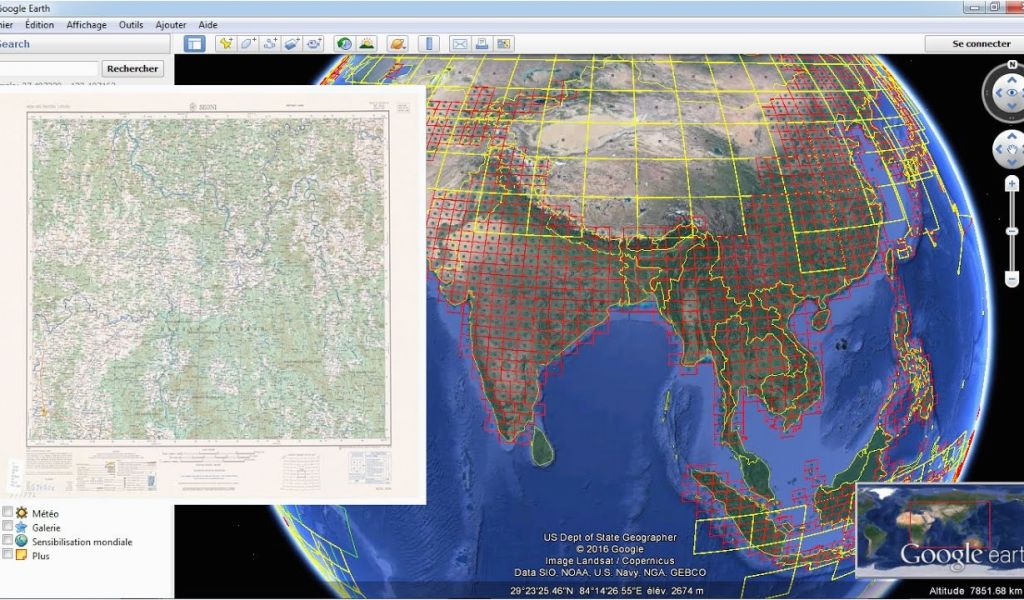
Task: Select the add path tool
Action: pyautogui.click(x=270, y=44)
